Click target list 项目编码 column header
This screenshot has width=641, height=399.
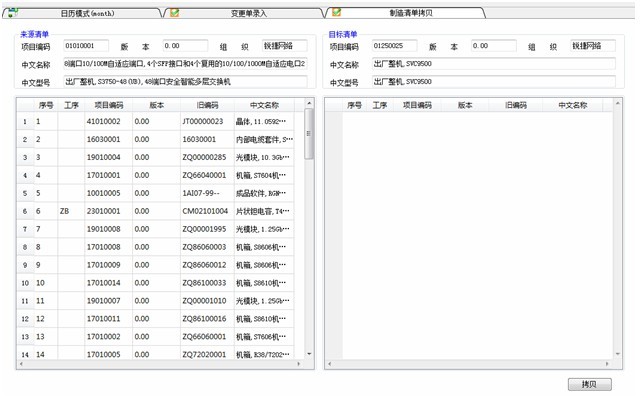click(x=417, y=105)
